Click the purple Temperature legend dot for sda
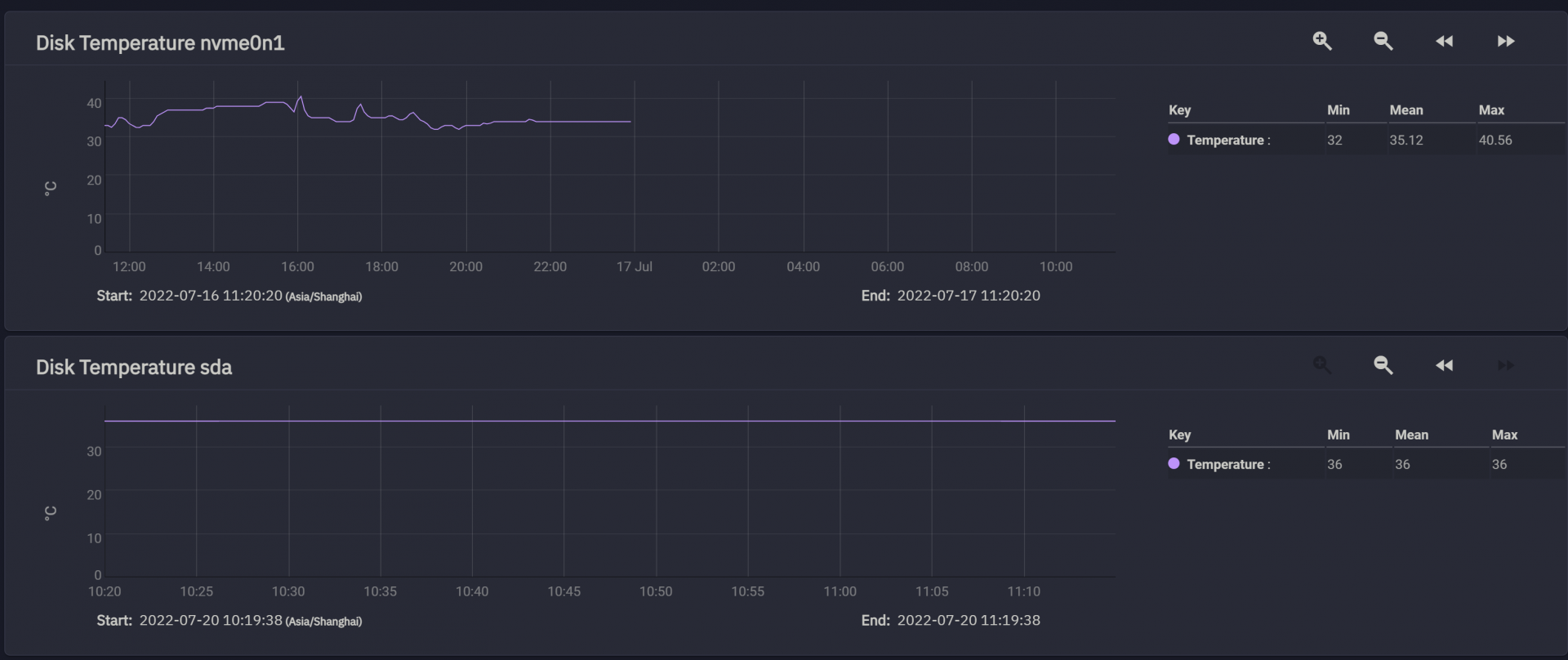The image size is (1568, 660). (1174, 463)
